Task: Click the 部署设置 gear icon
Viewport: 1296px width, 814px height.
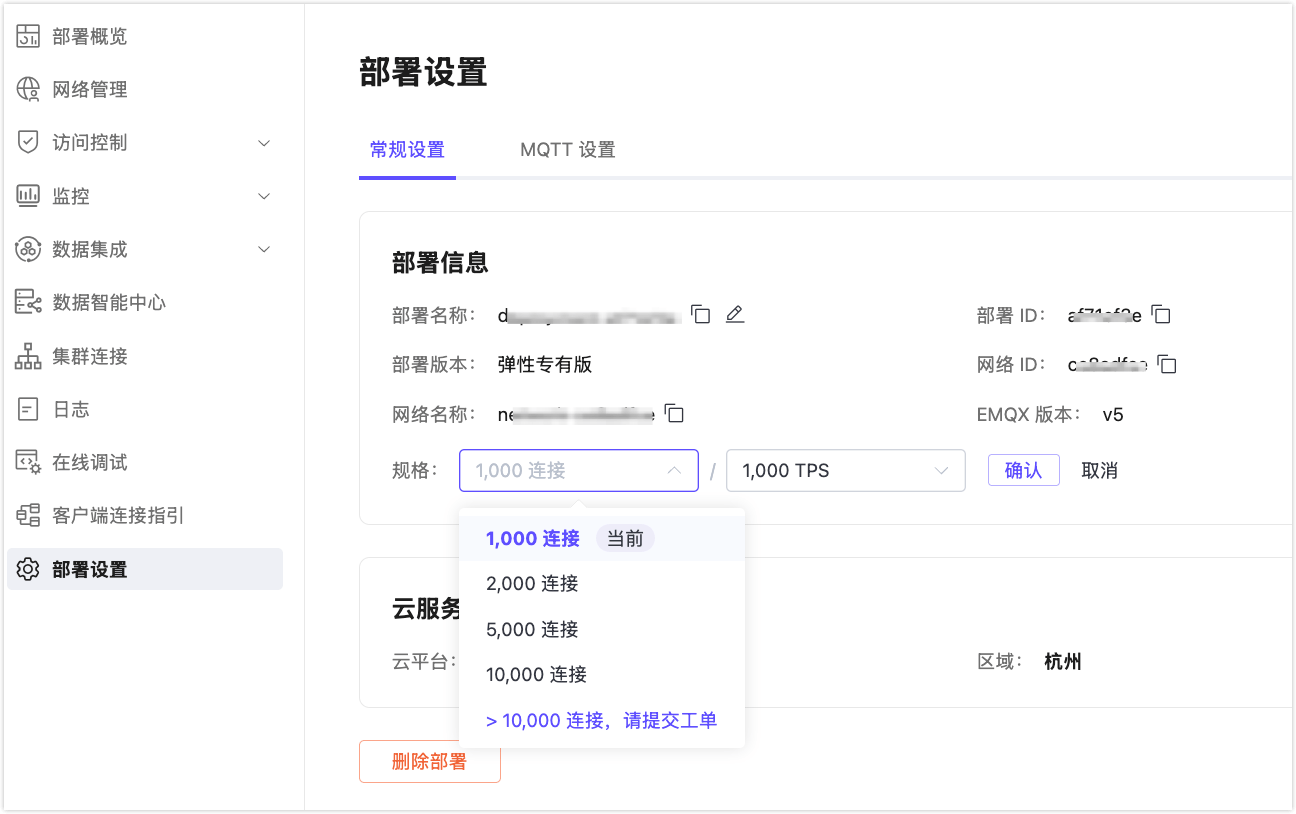Action: [x=28, y=570]
